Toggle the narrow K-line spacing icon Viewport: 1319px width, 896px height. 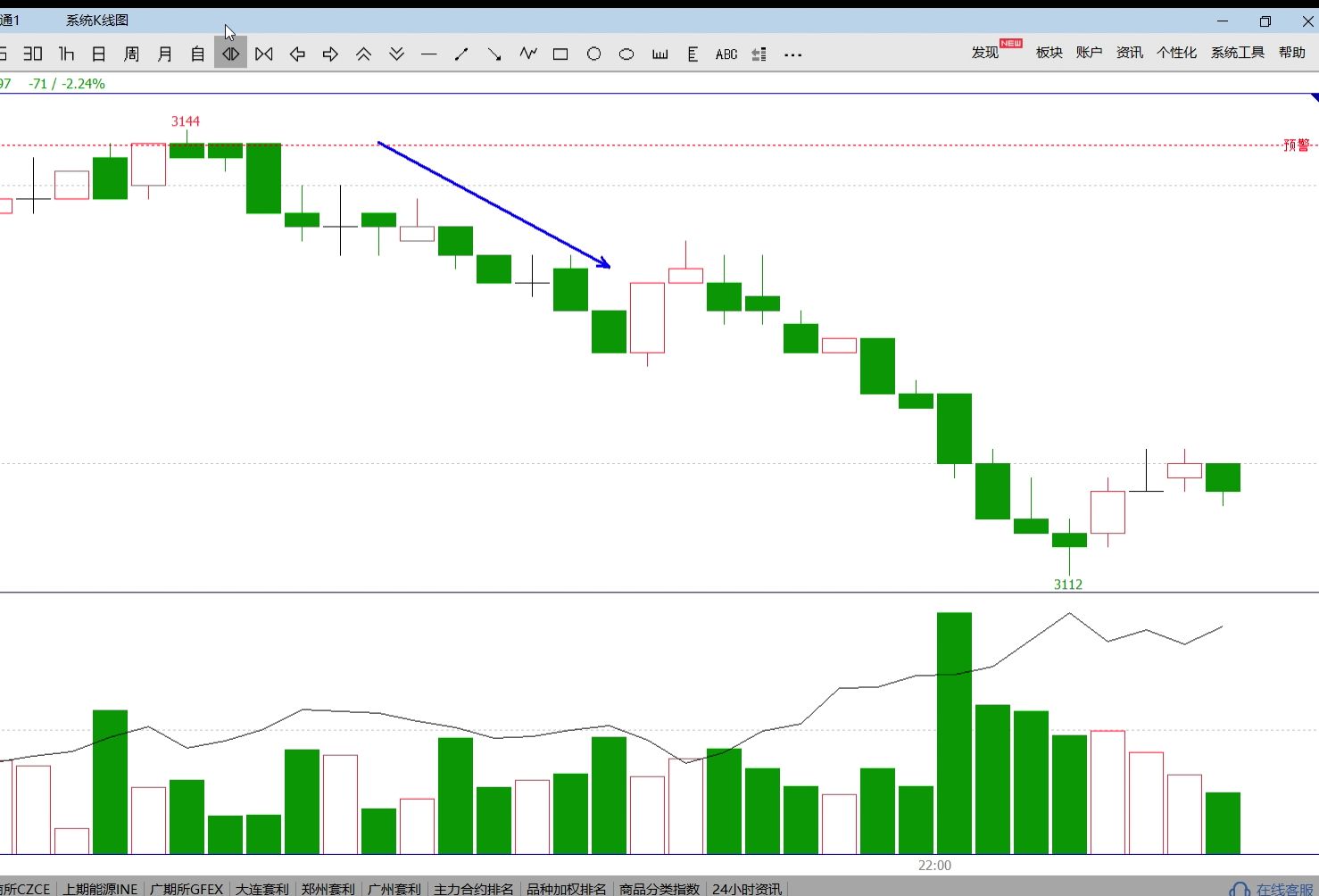[x=264, y=54]
